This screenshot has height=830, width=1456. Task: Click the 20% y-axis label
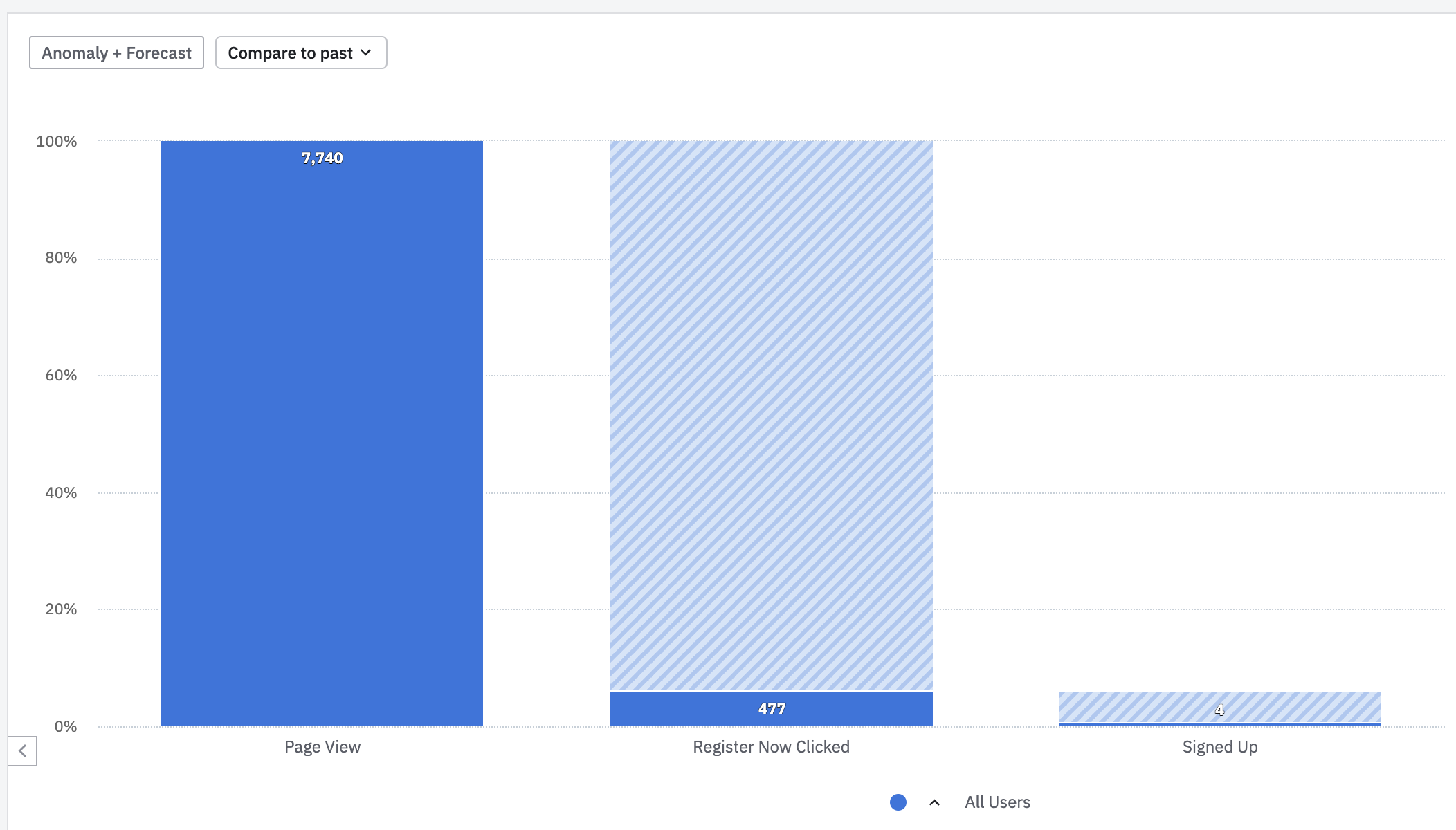point(61,609)
